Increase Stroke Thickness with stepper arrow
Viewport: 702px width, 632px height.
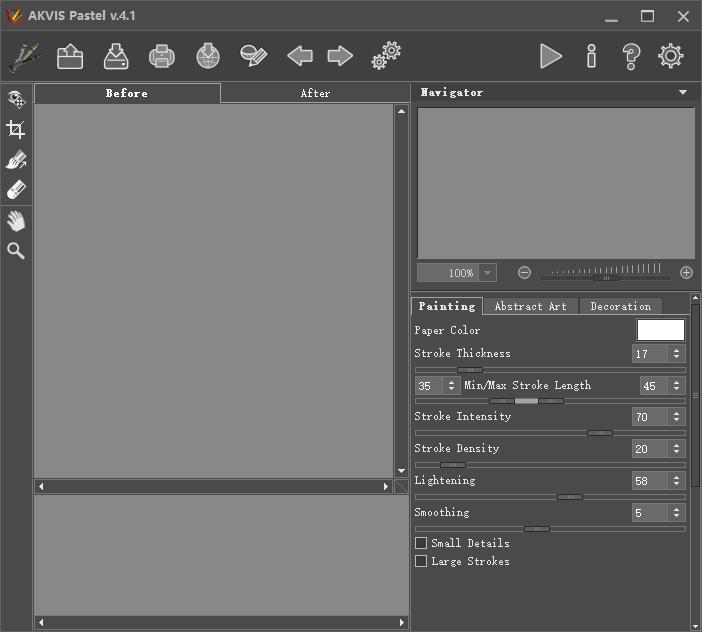pos(676,351)
